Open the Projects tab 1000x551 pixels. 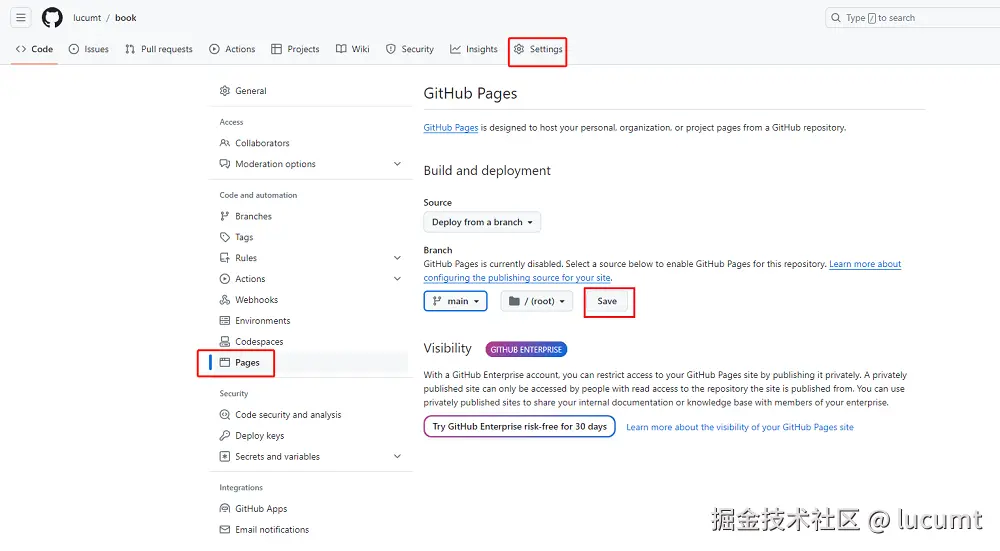295,49
